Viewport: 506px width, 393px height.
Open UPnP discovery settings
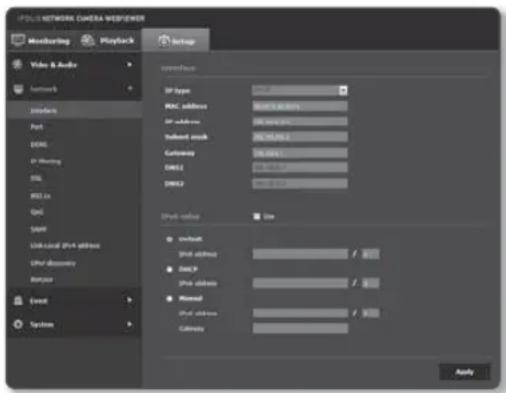coord(53,263)
